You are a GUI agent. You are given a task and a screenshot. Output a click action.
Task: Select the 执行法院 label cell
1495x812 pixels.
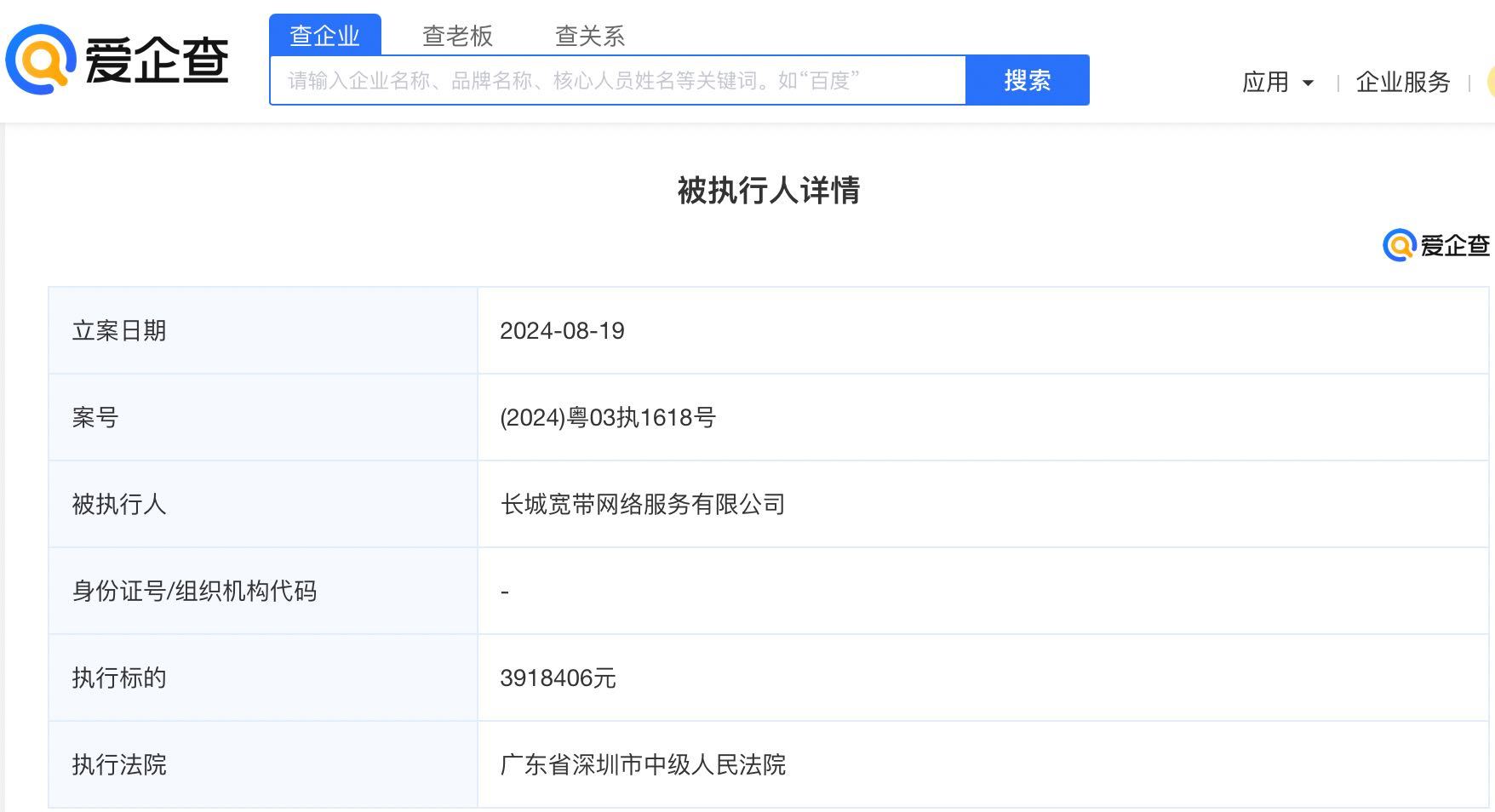tap(263, 764)
